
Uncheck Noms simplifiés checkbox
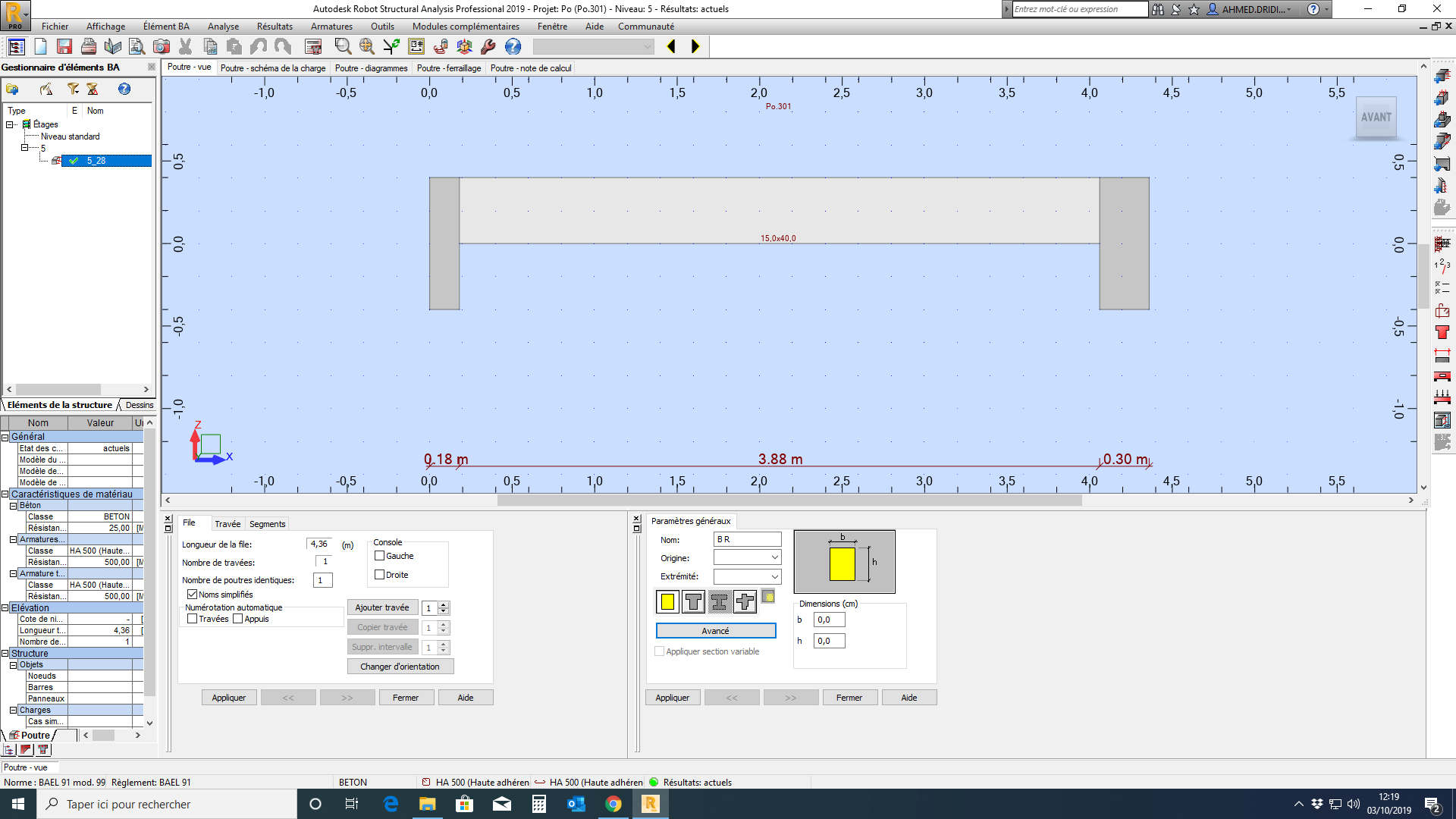pos(193,595)
